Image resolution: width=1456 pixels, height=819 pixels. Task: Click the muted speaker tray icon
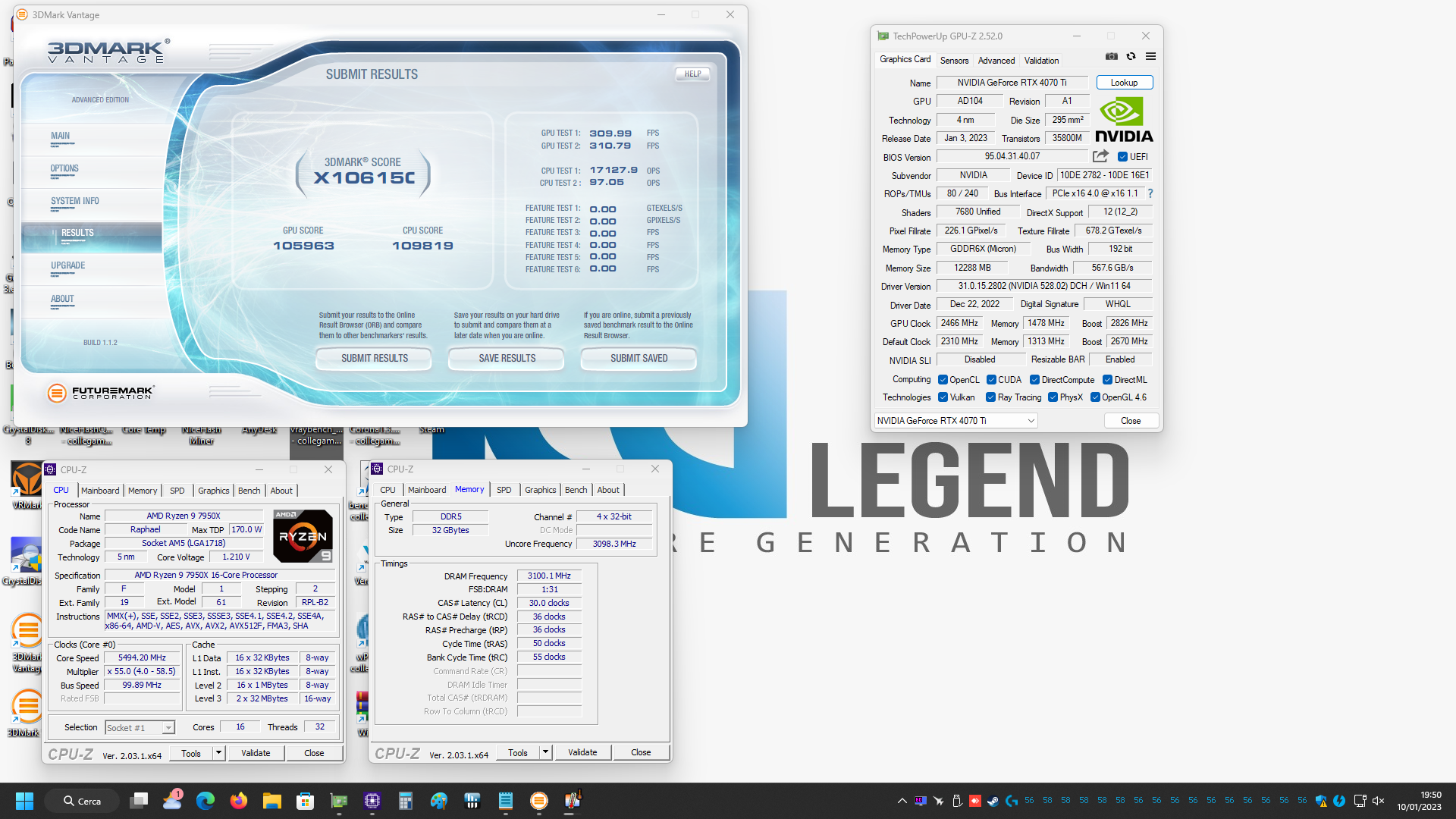point(1379,801)
